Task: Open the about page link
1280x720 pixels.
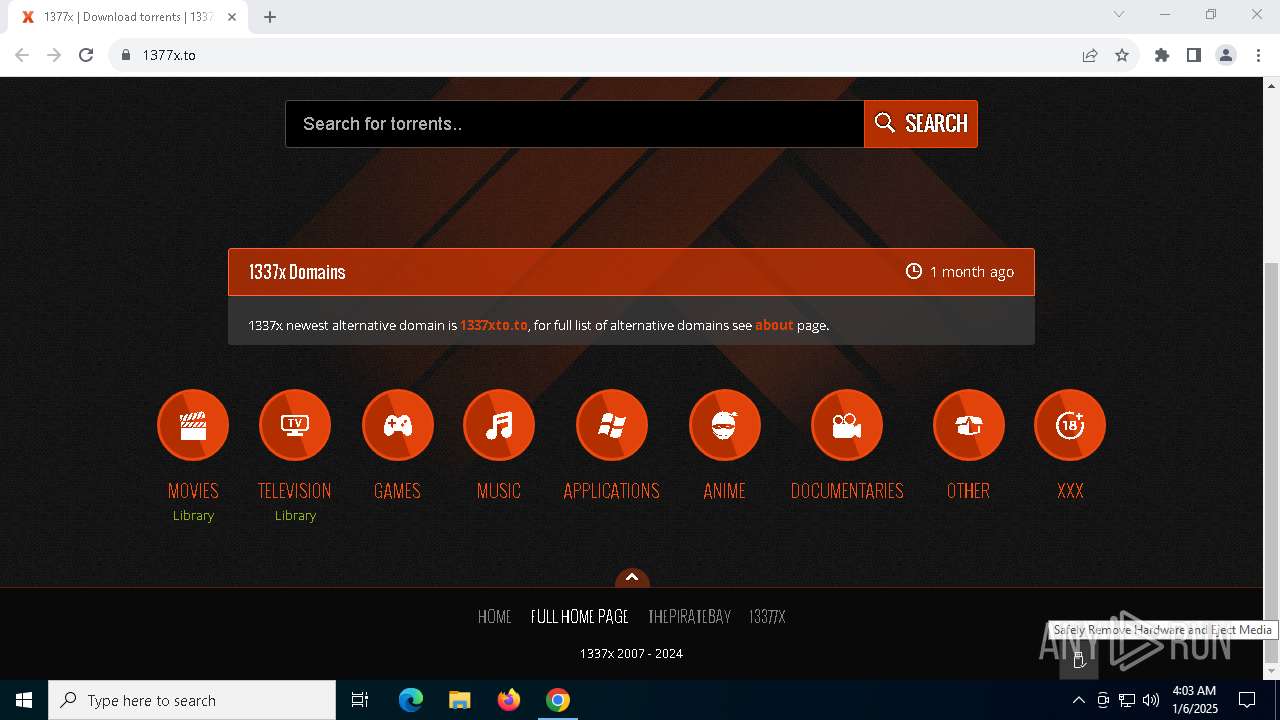Action: coord(774,325)
